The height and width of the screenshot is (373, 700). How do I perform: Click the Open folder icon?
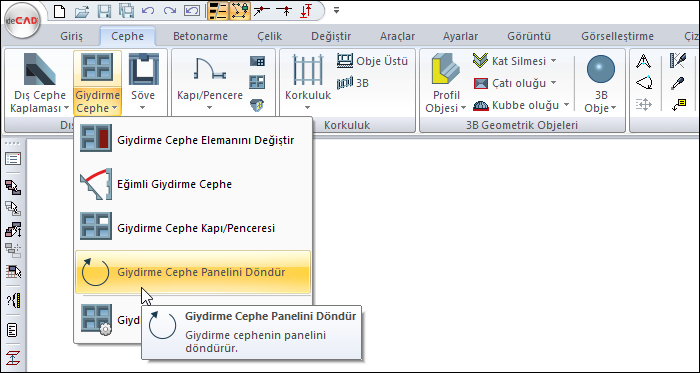click(x=82, y=11)
